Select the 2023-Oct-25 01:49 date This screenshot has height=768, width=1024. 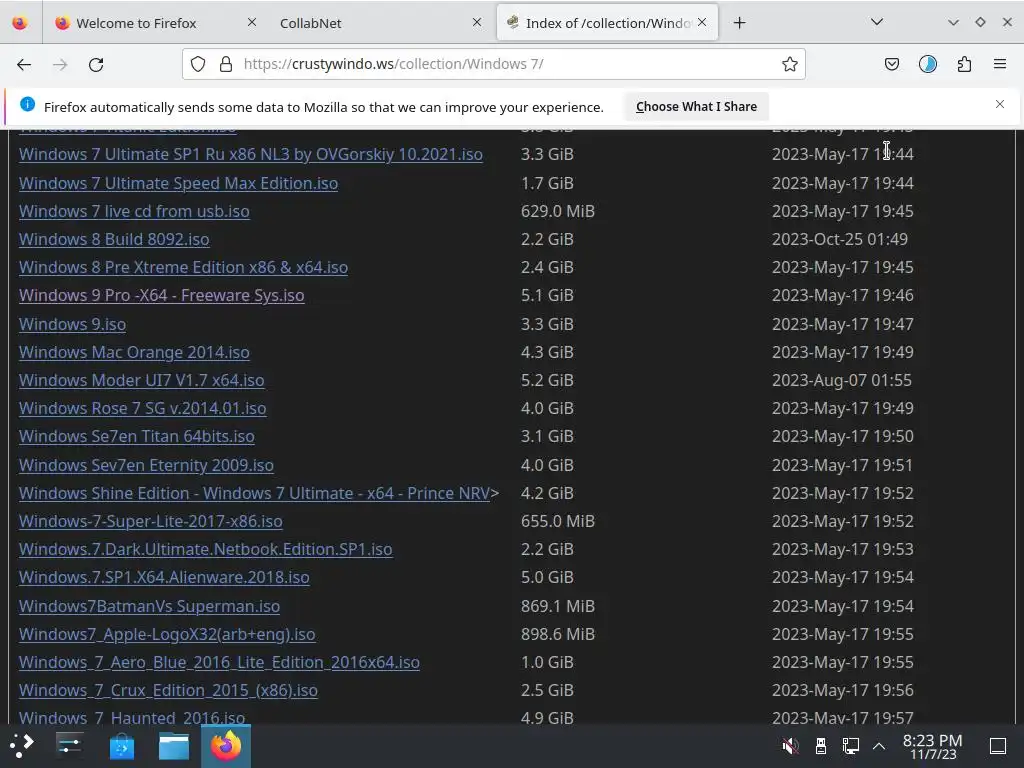click(x=840, y=239)
